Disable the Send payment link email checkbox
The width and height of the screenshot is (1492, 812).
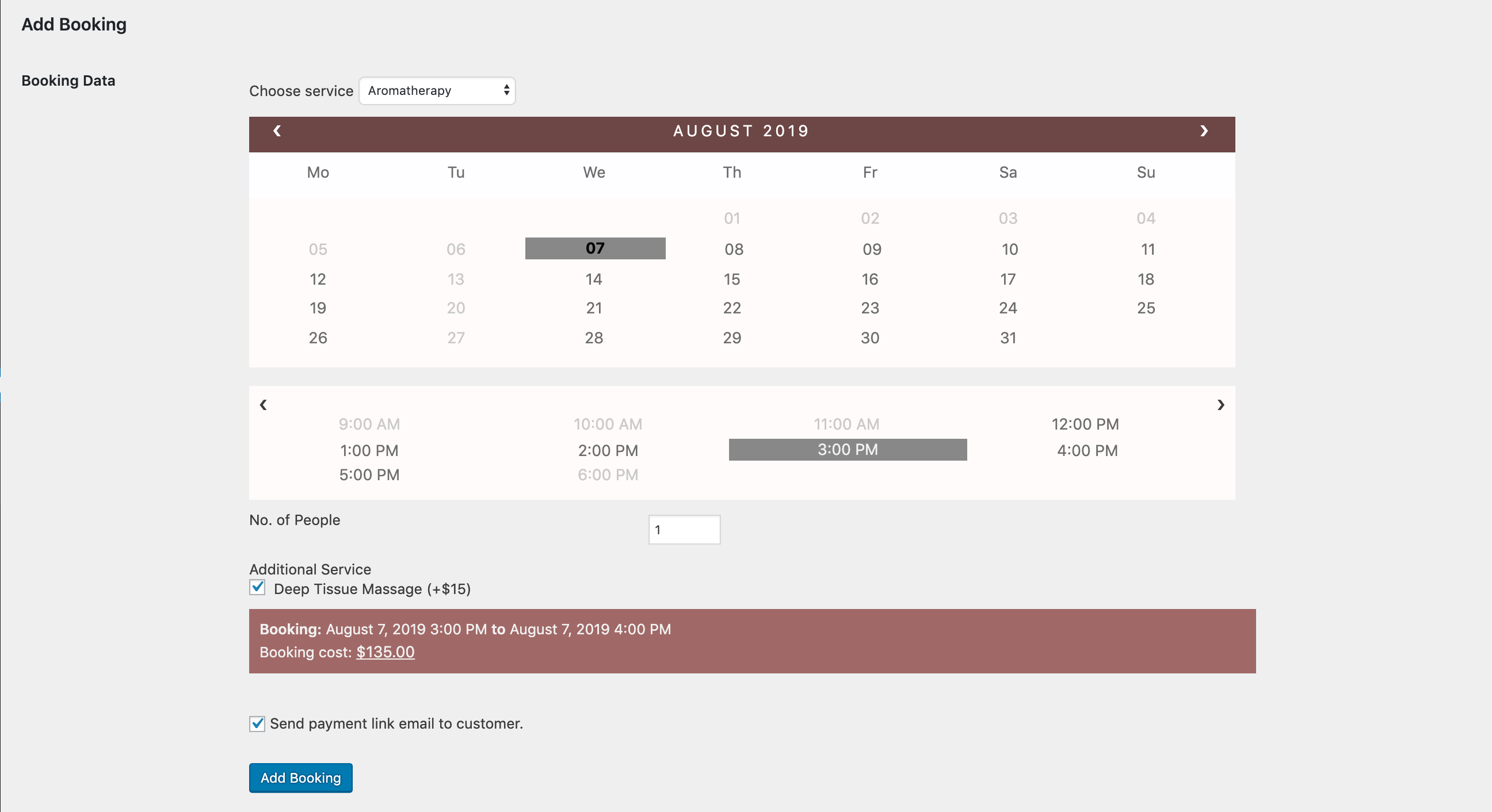coord(259,723)
